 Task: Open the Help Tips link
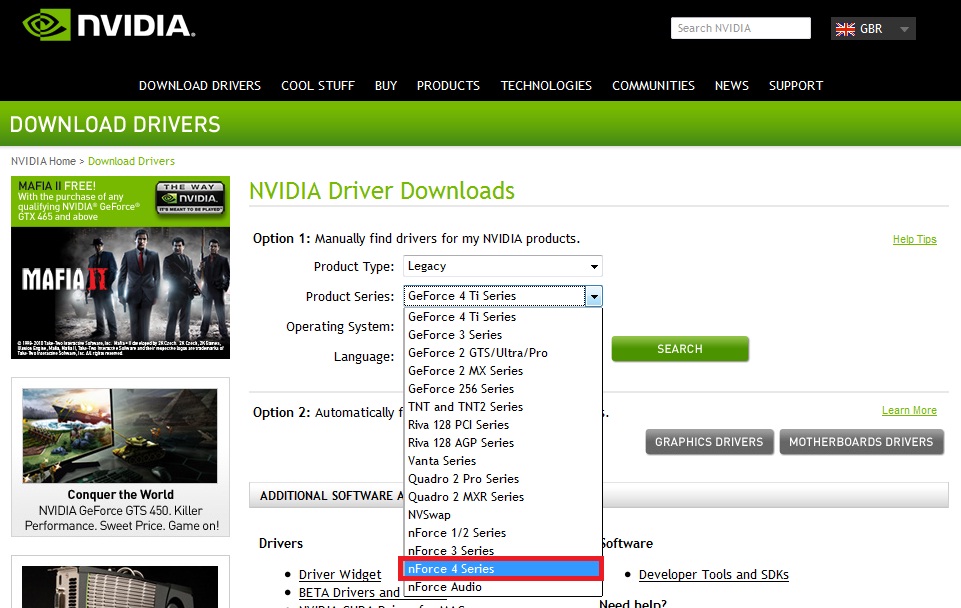click(x=914, y=239)
